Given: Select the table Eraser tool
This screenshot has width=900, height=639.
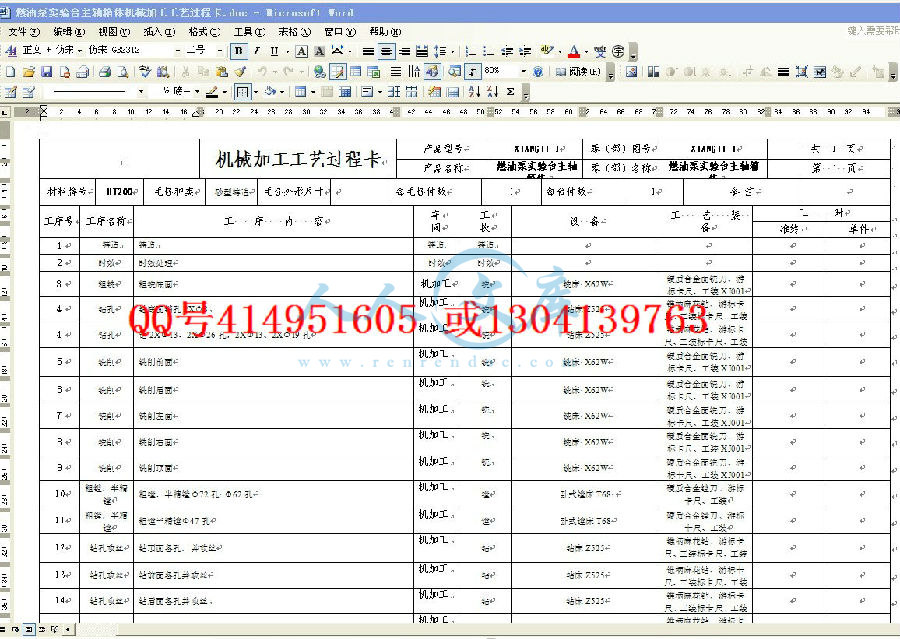Looking at the screenshot, I should 29,91.
